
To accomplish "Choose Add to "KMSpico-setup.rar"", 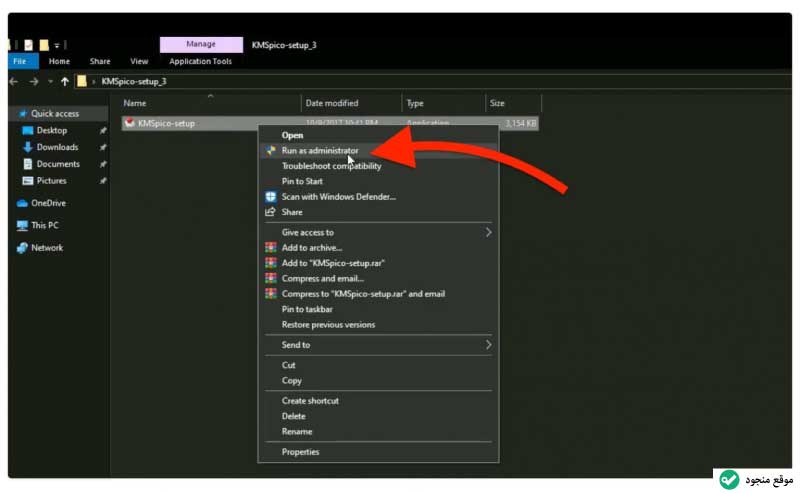I will coord(333,263).
